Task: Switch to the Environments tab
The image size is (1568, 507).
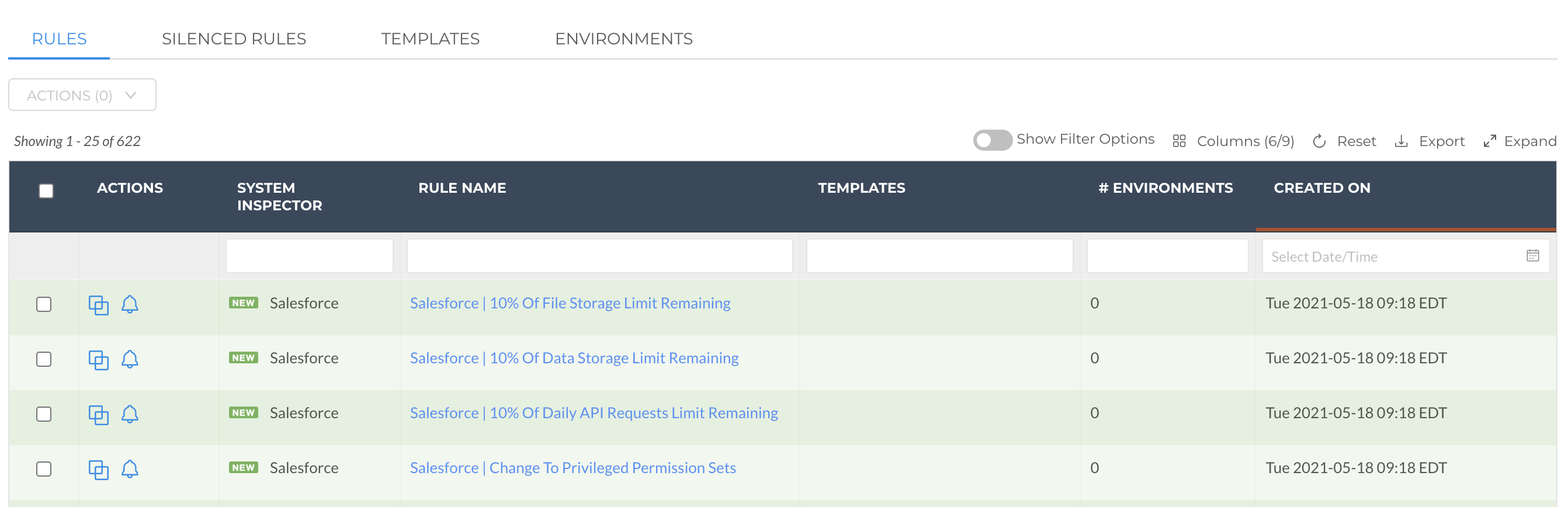Action: tap(624, 39)
